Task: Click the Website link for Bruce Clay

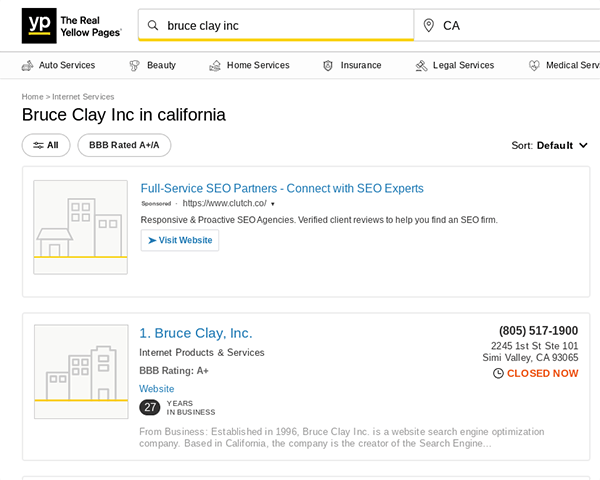Action: [157, 389]
